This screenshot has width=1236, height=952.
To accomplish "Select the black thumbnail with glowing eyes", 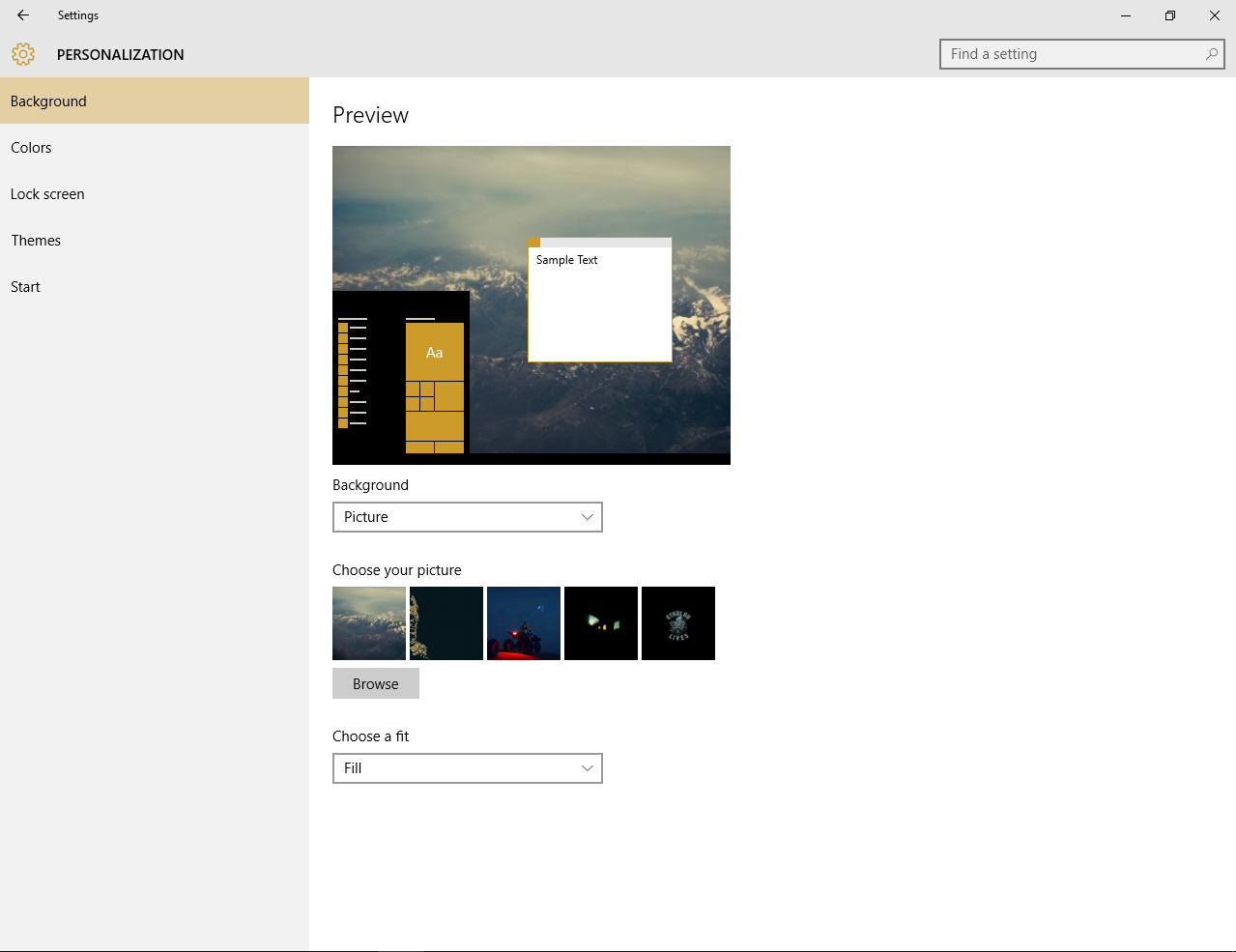I will (601, 623).
